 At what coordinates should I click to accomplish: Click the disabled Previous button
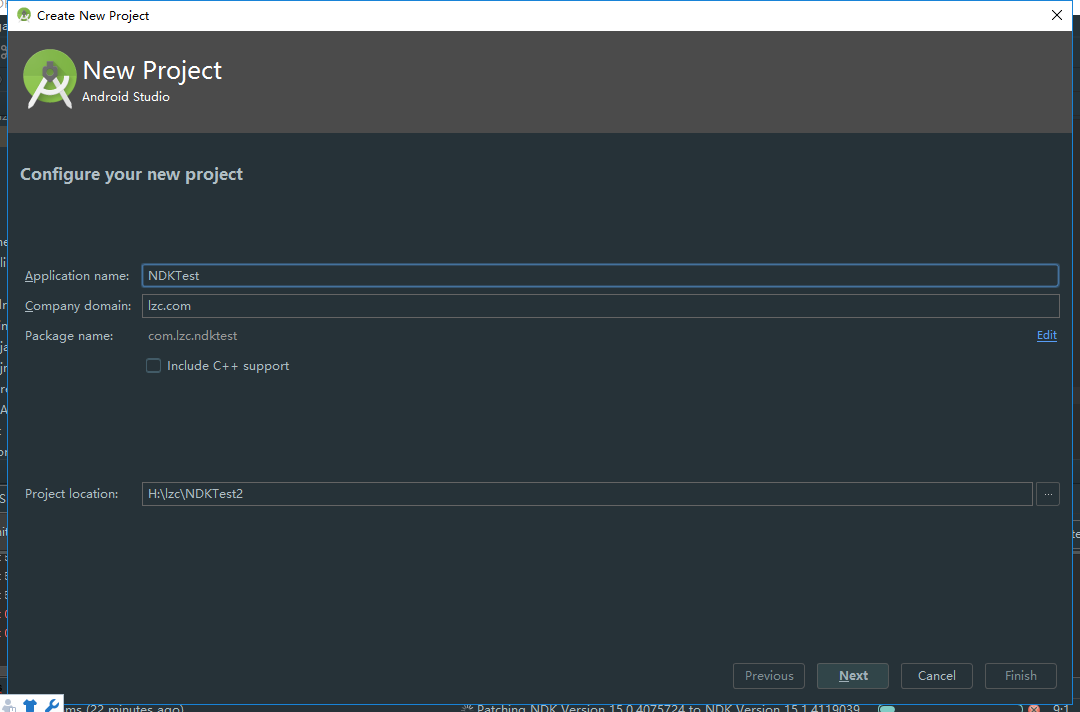[x=769, y=676]
